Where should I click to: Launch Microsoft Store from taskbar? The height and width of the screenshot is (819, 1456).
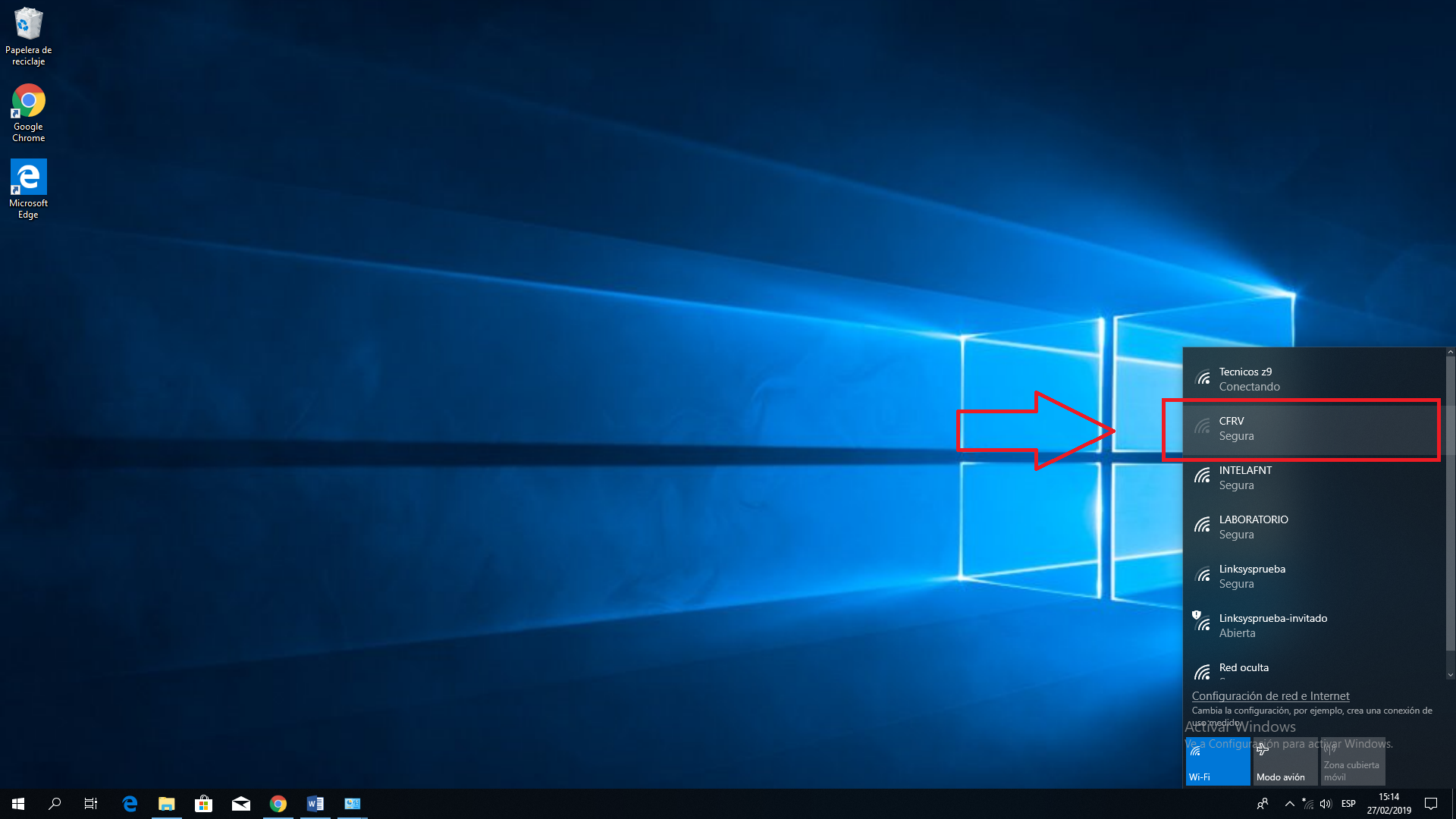203,804
